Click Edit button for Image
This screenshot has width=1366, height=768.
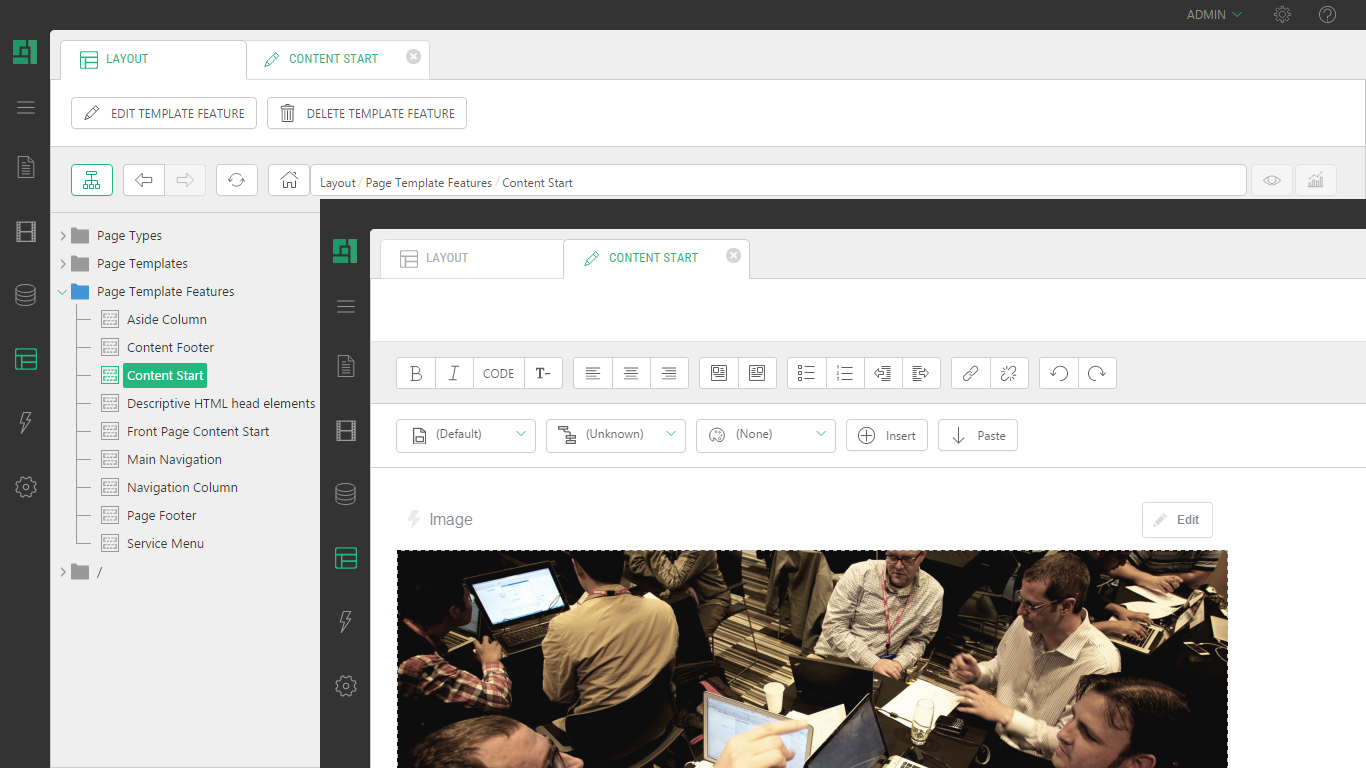[x=1177, y=520]
